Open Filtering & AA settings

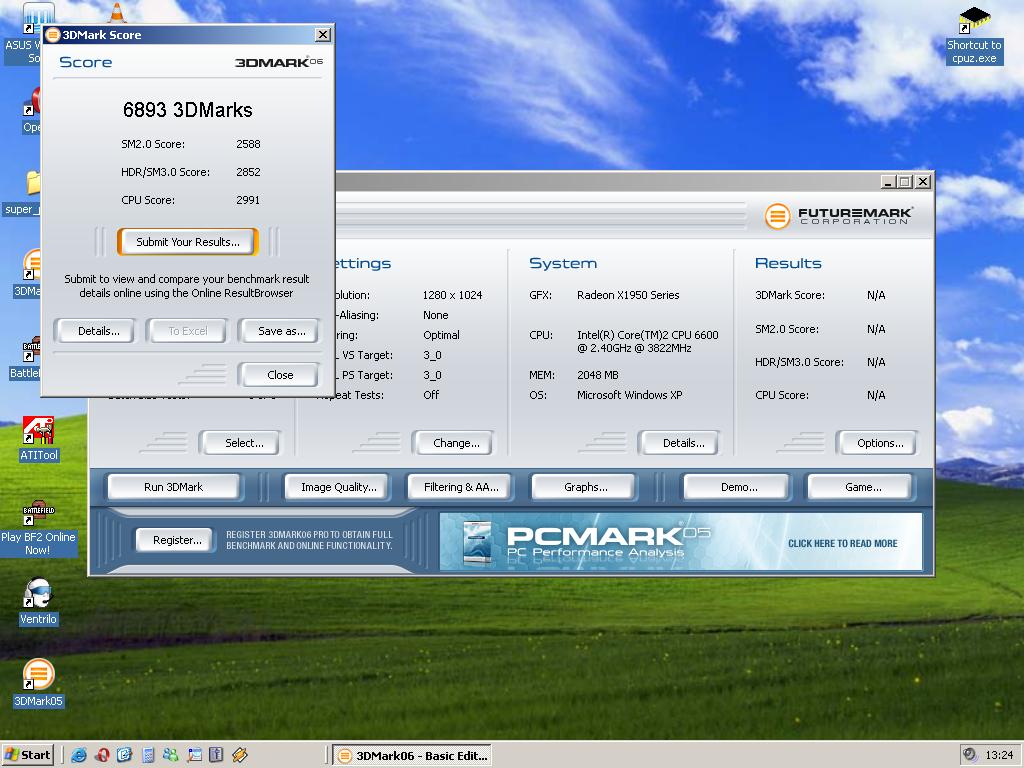pyautogui.click(x=460, y=487)
